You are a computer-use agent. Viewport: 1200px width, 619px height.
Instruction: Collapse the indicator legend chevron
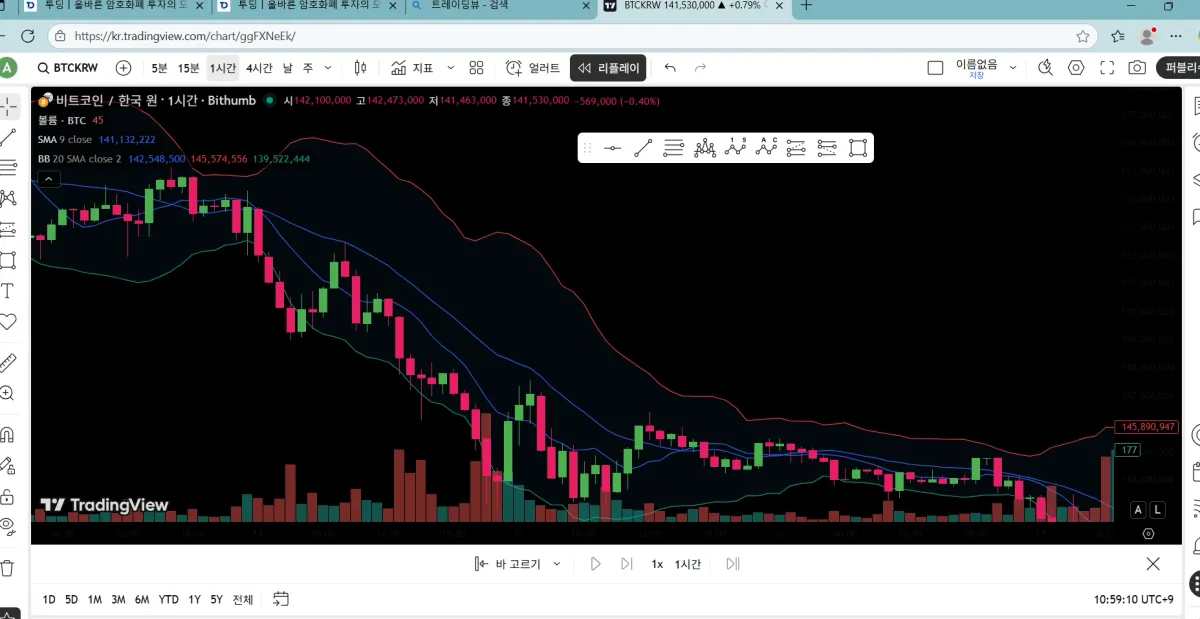pos(49,179)
